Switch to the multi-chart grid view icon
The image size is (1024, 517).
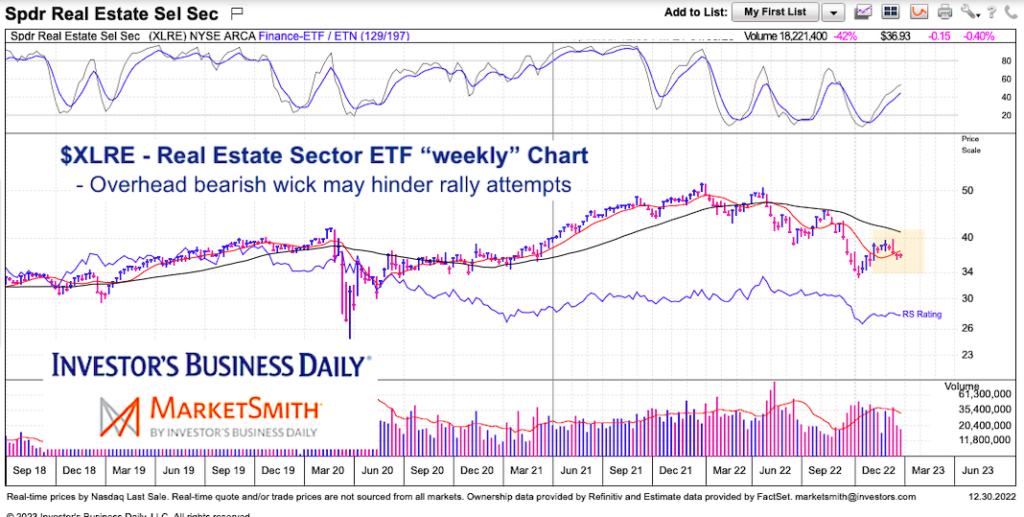pyautogui.click(x=889, y=12)
